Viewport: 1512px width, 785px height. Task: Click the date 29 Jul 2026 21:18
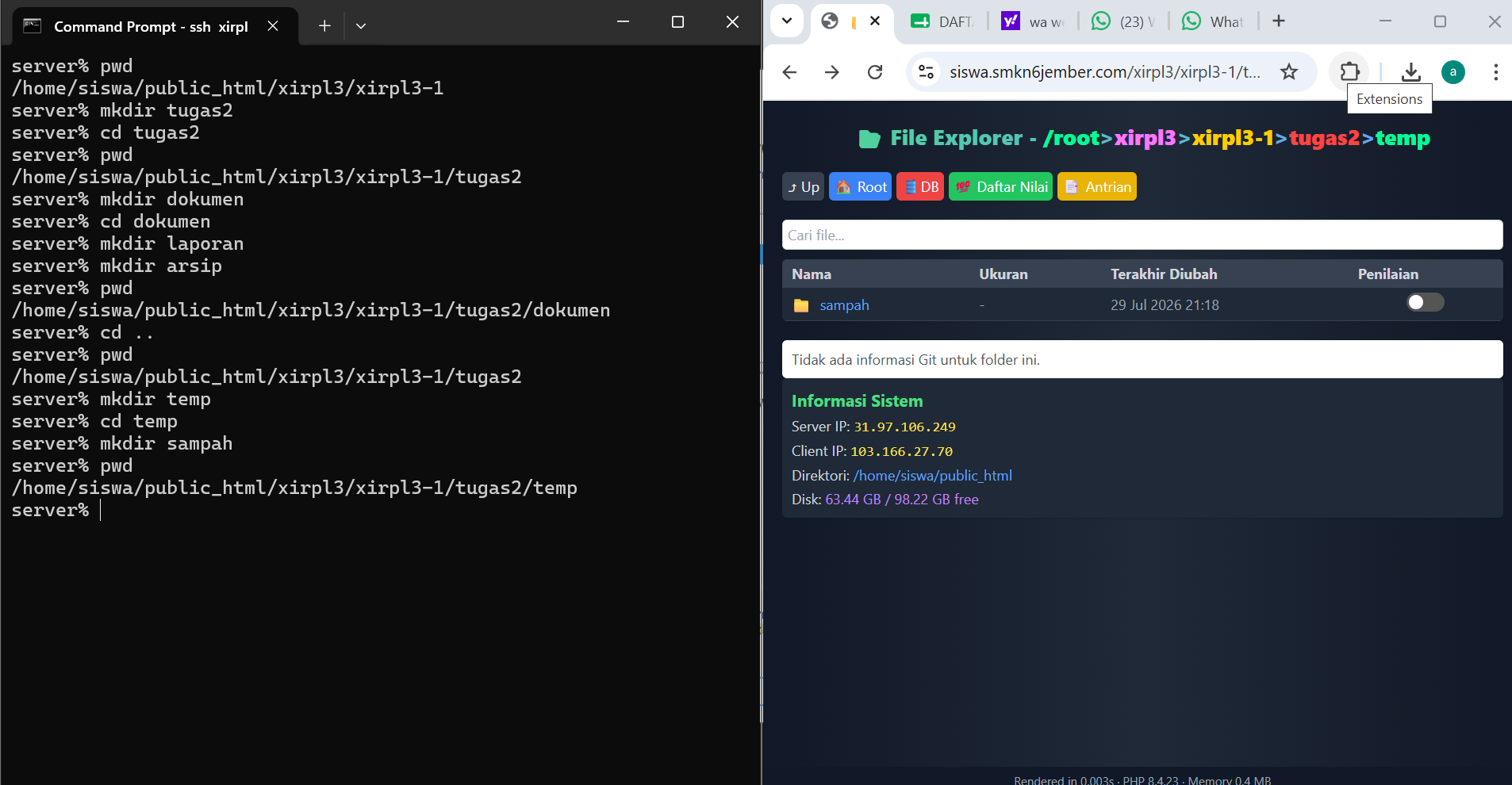1165,305
